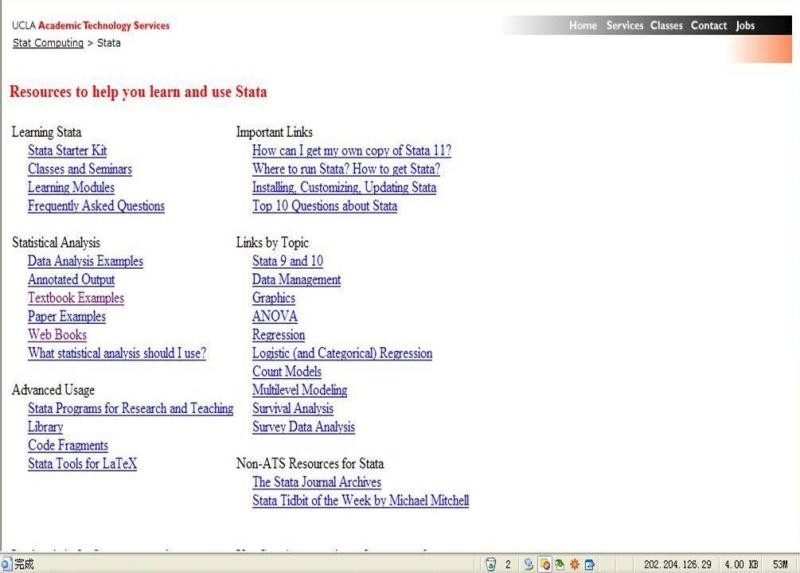The height and width of the screenshot is (573, 800).
Task: Open Where to run Stata link
Action: [346, 169]
